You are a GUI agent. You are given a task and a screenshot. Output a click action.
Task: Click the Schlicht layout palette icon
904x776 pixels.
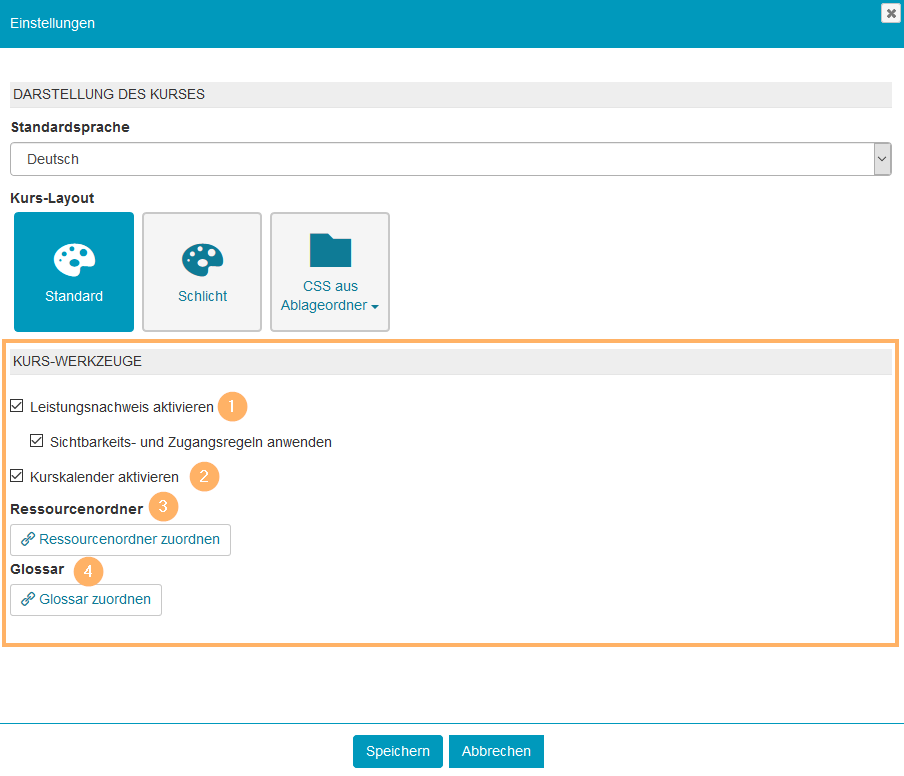pos(202,259)
